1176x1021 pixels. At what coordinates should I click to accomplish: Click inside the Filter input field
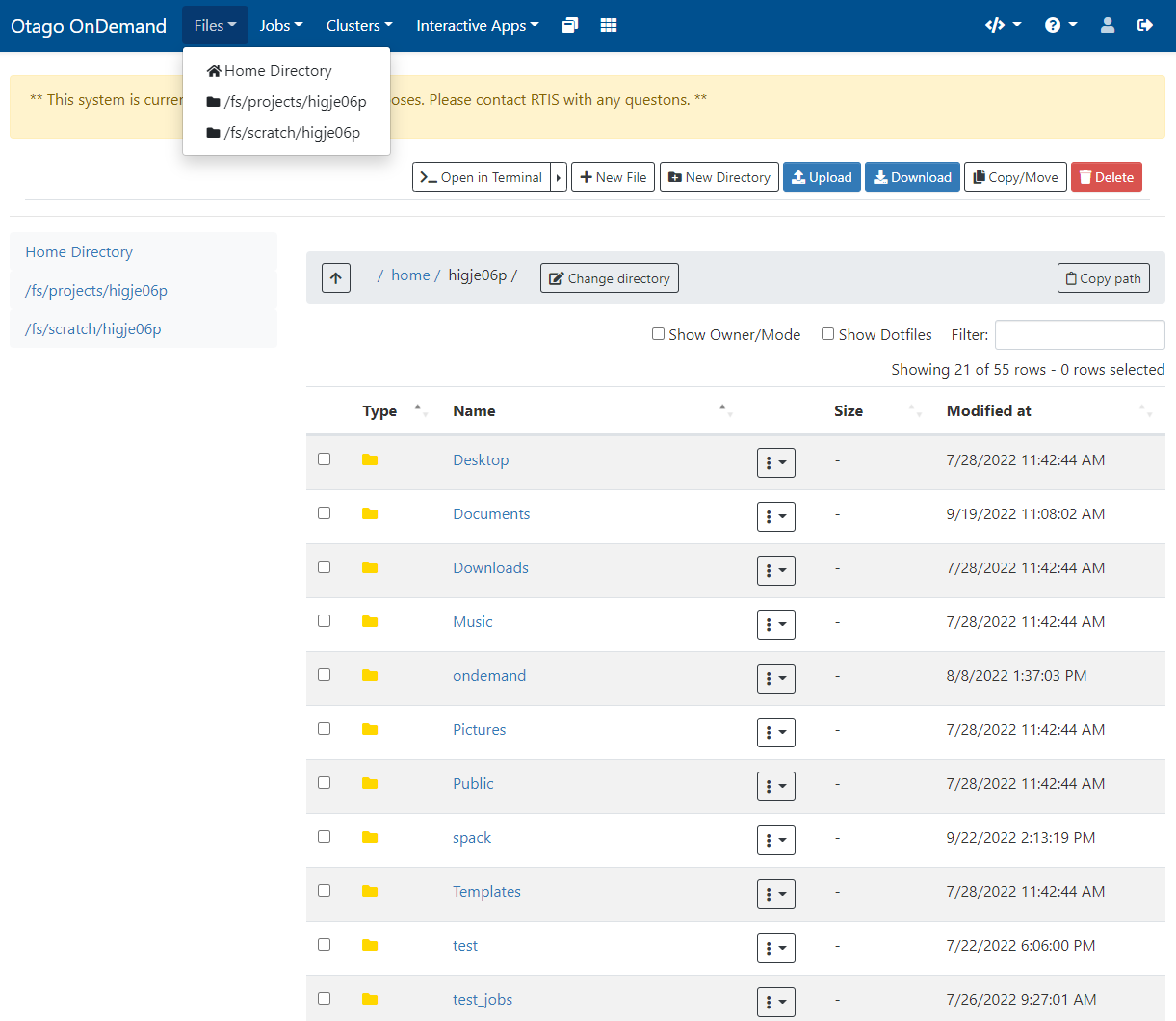pyautogui.click(x=1079, y=334)
